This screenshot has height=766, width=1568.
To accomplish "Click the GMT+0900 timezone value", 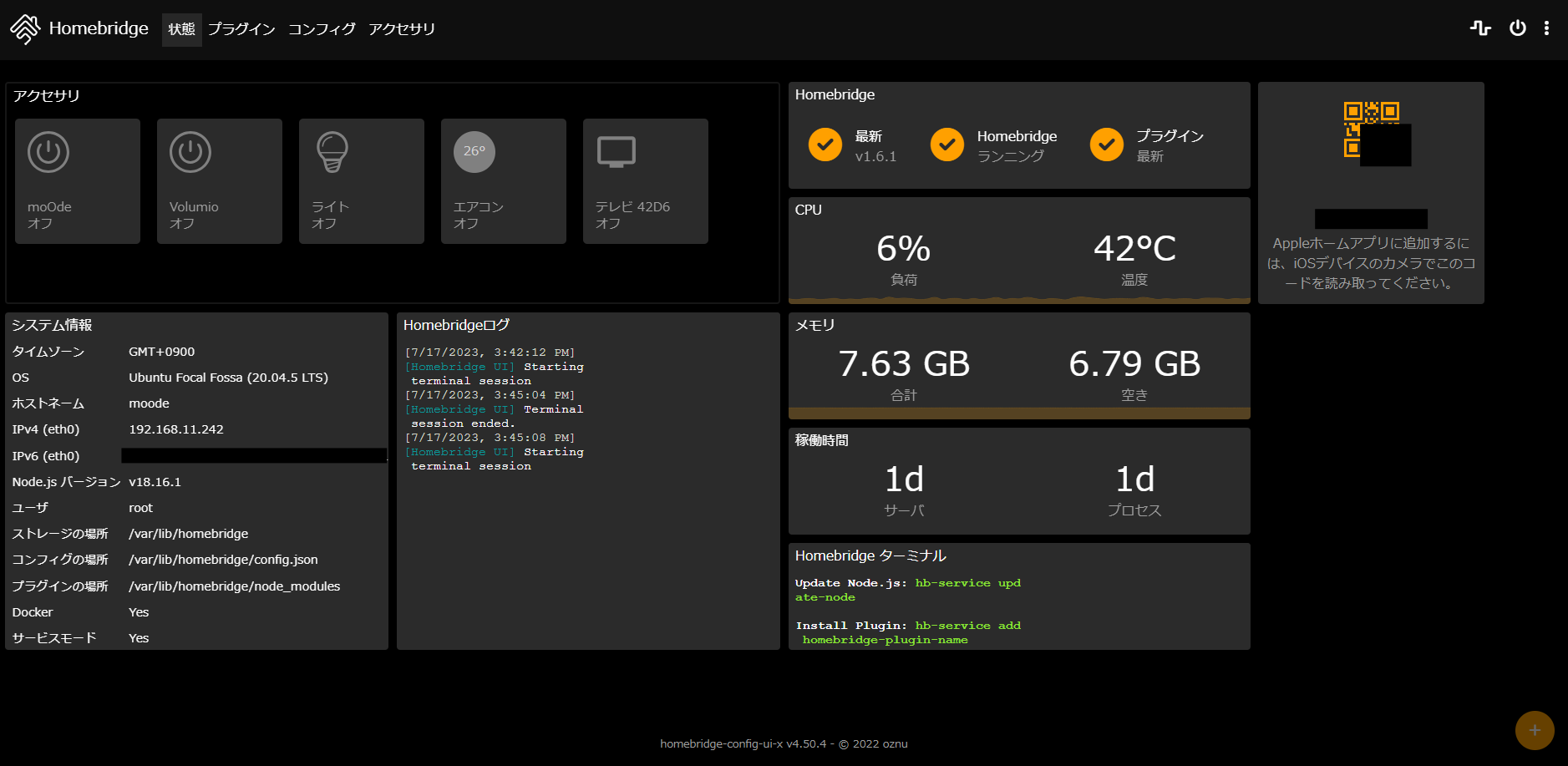I will click(162, 352).
